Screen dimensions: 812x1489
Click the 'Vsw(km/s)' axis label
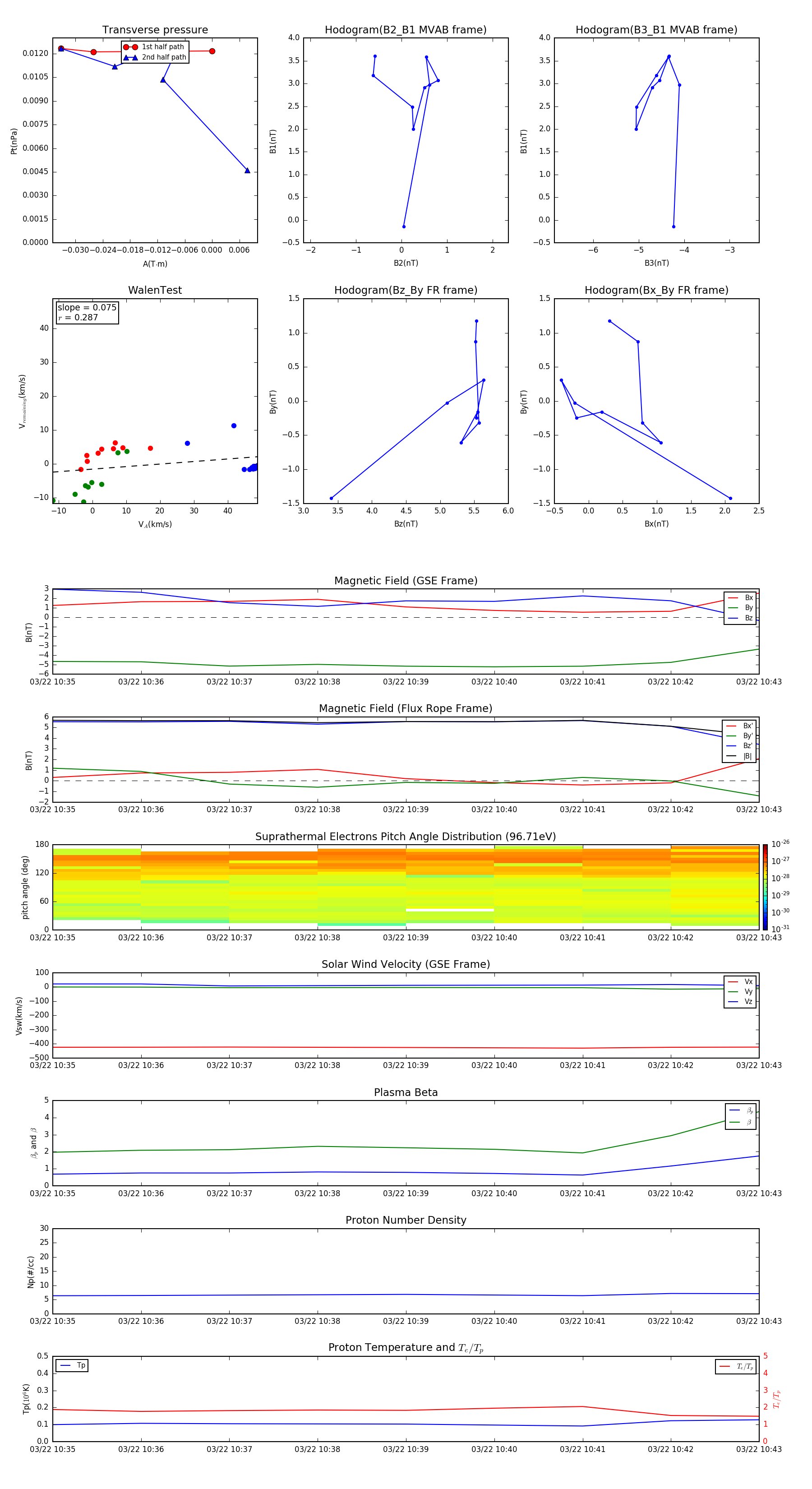click(18, 1016)
